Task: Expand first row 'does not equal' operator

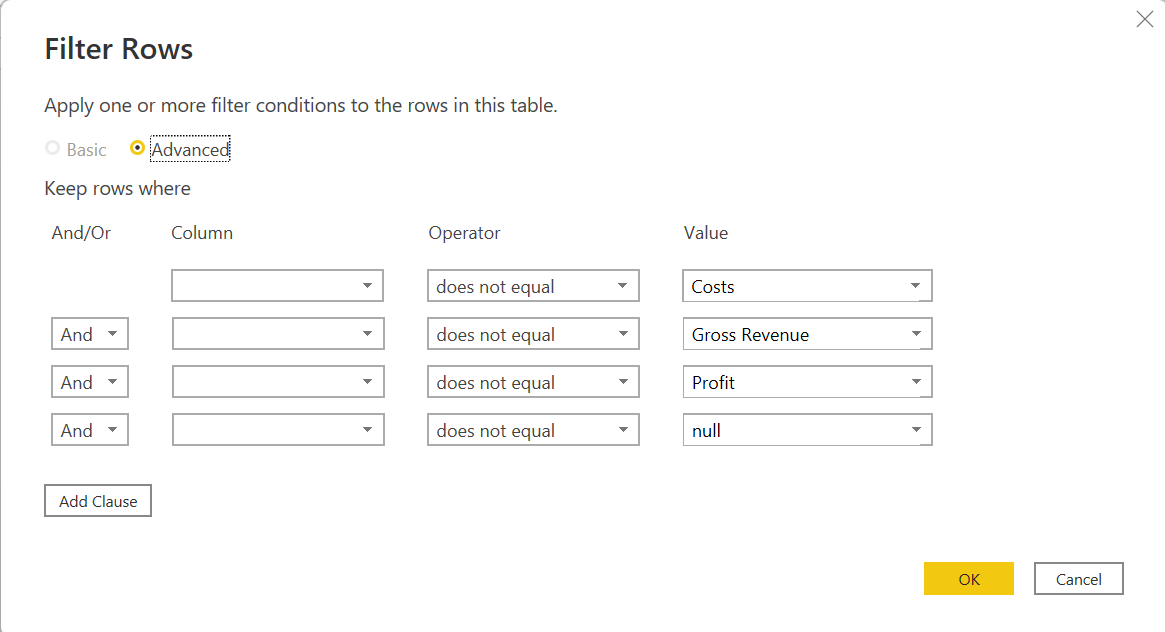Action: tap(533, 286)
